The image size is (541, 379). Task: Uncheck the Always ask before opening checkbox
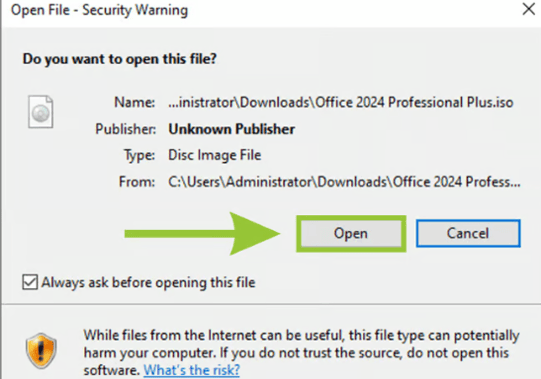click(x=30, y=282)
